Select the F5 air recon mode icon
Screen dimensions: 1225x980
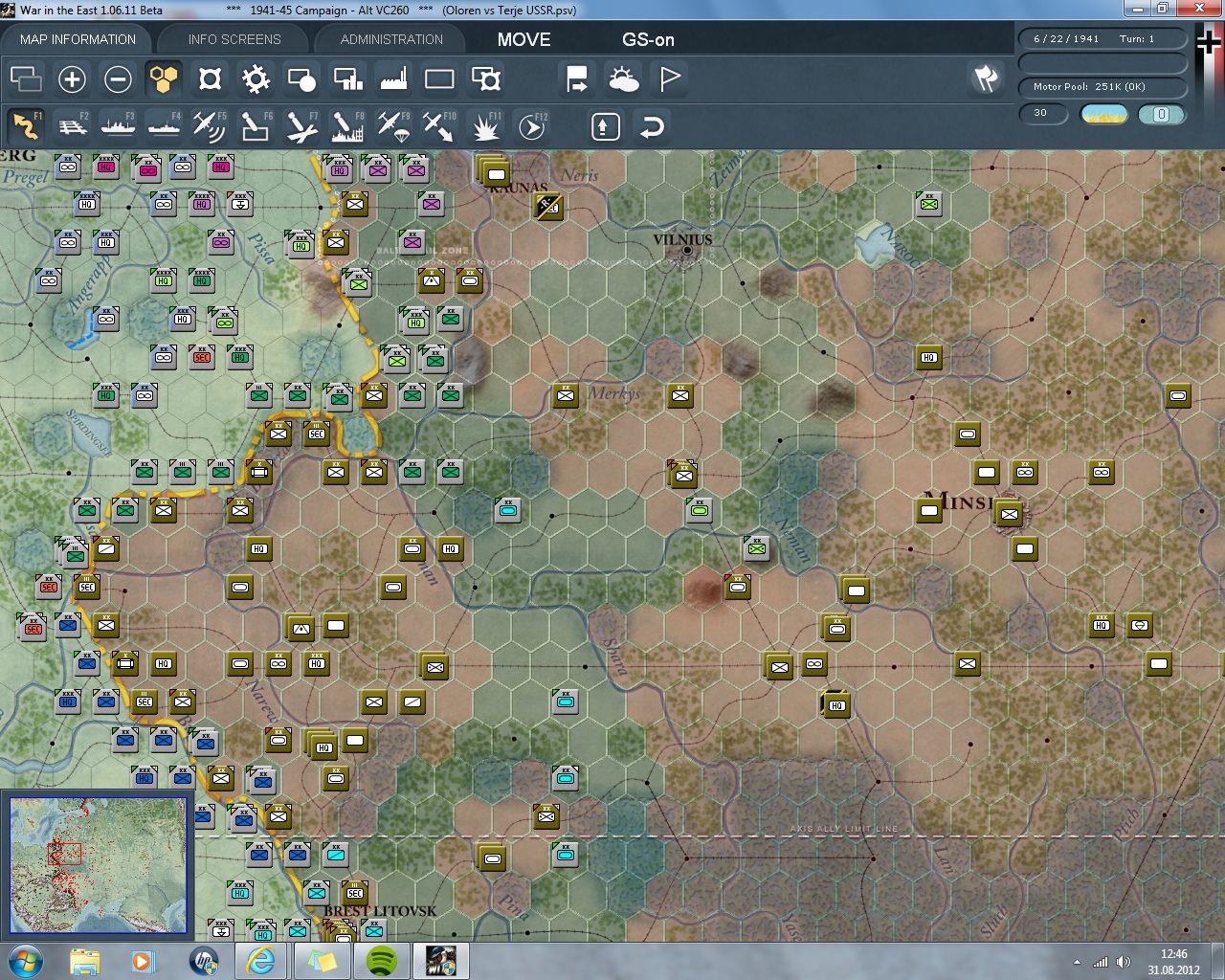[x=210, y=126]
